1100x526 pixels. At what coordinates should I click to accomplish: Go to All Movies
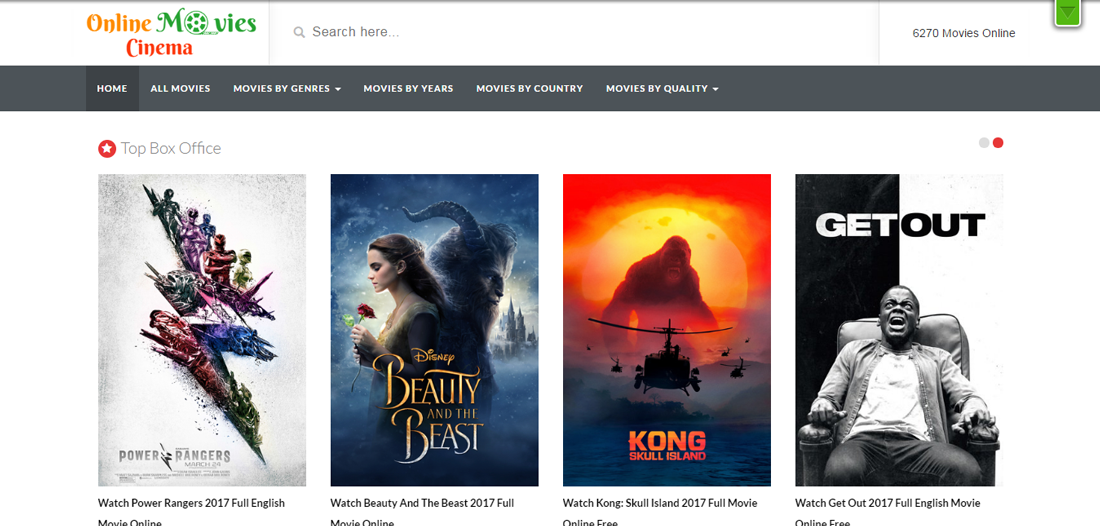(180, 88)
